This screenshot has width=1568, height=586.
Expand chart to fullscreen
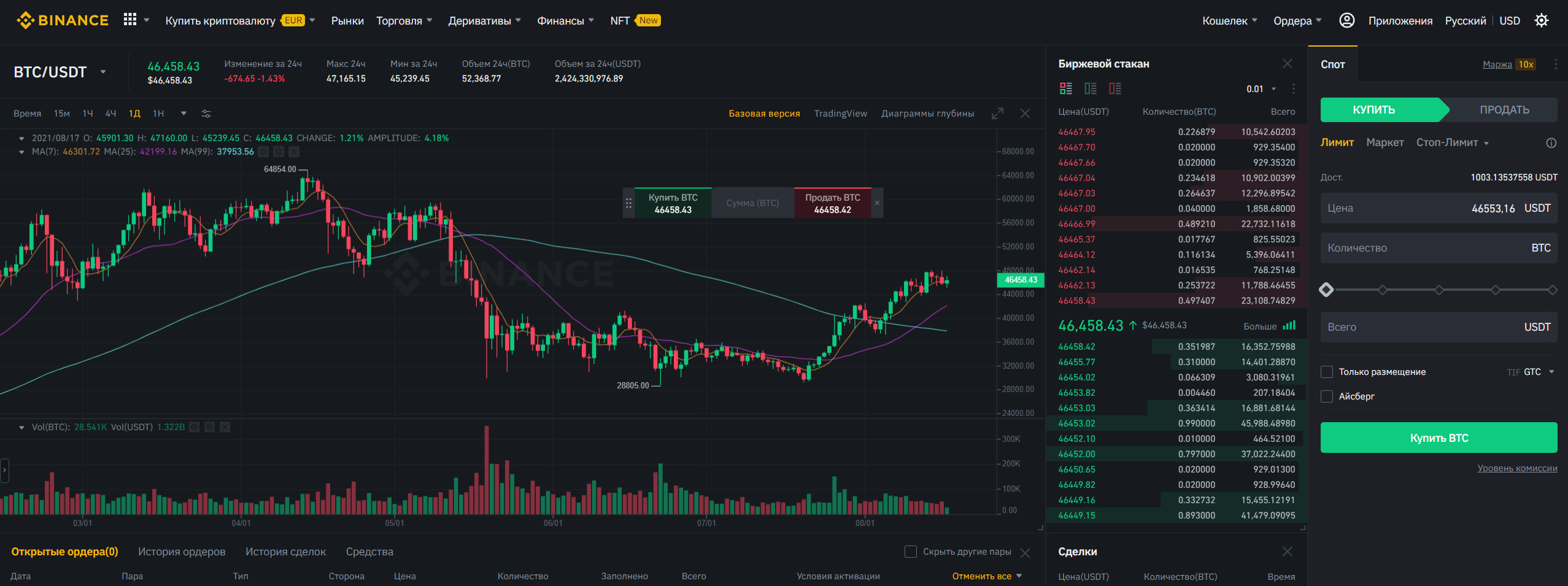tap(998, 114)
